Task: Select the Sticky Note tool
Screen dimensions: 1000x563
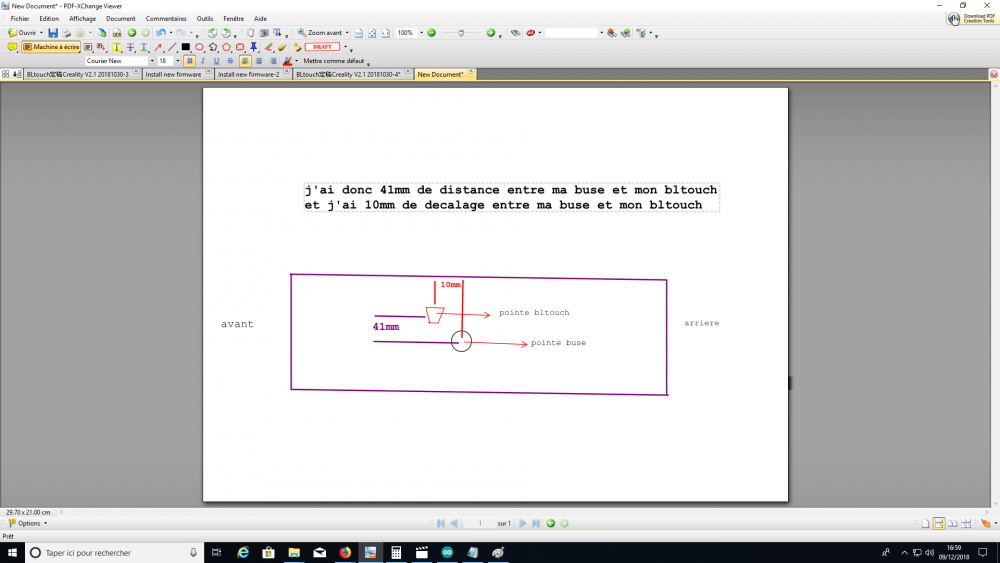Action: pos(12,47)
